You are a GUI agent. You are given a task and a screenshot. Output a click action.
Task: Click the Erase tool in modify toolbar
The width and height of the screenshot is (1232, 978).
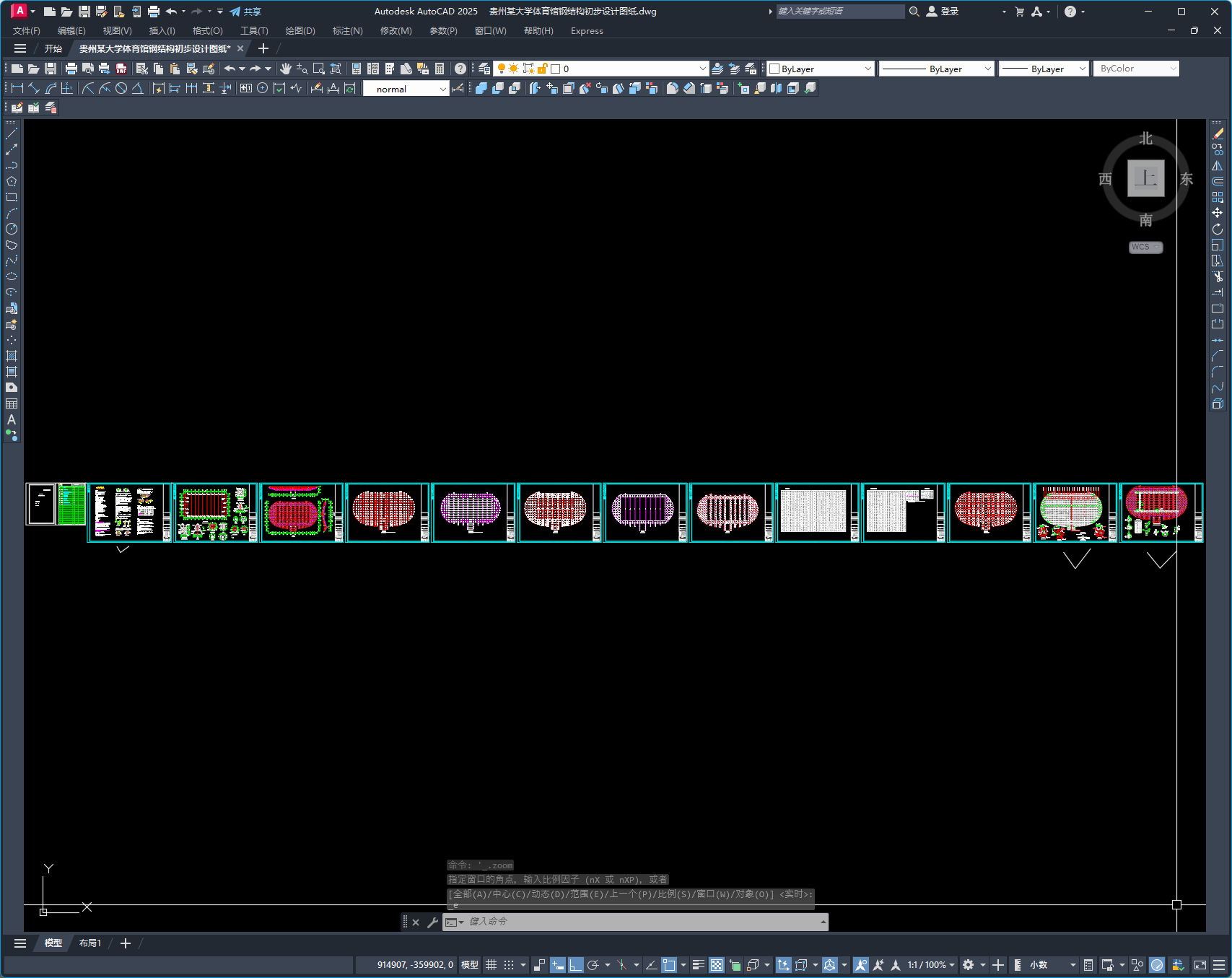pos(1218,134)
